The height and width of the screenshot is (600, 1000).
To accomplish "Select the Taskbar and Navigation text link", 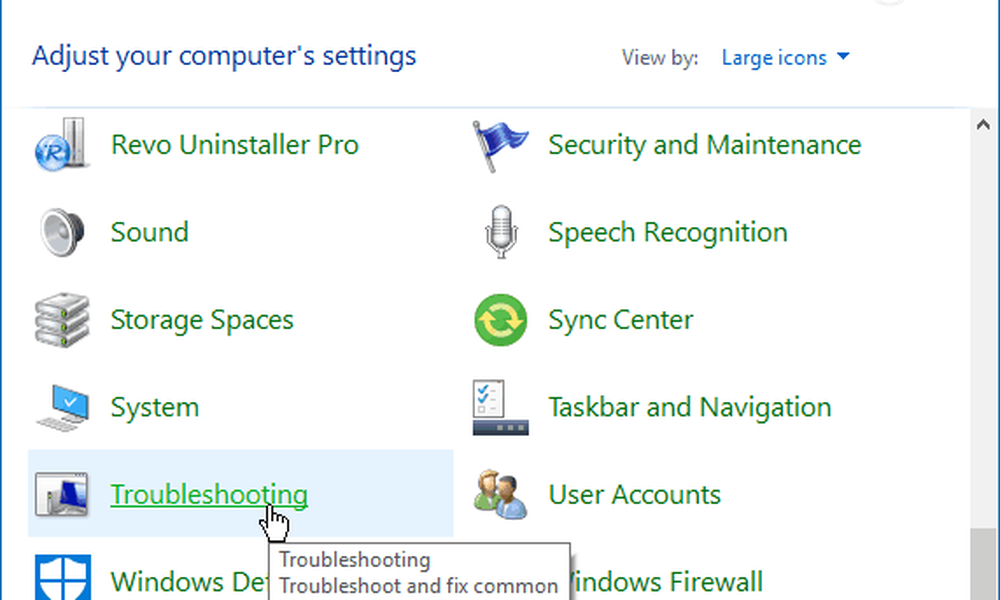I will pyautogui.click(x=689, y=408).
